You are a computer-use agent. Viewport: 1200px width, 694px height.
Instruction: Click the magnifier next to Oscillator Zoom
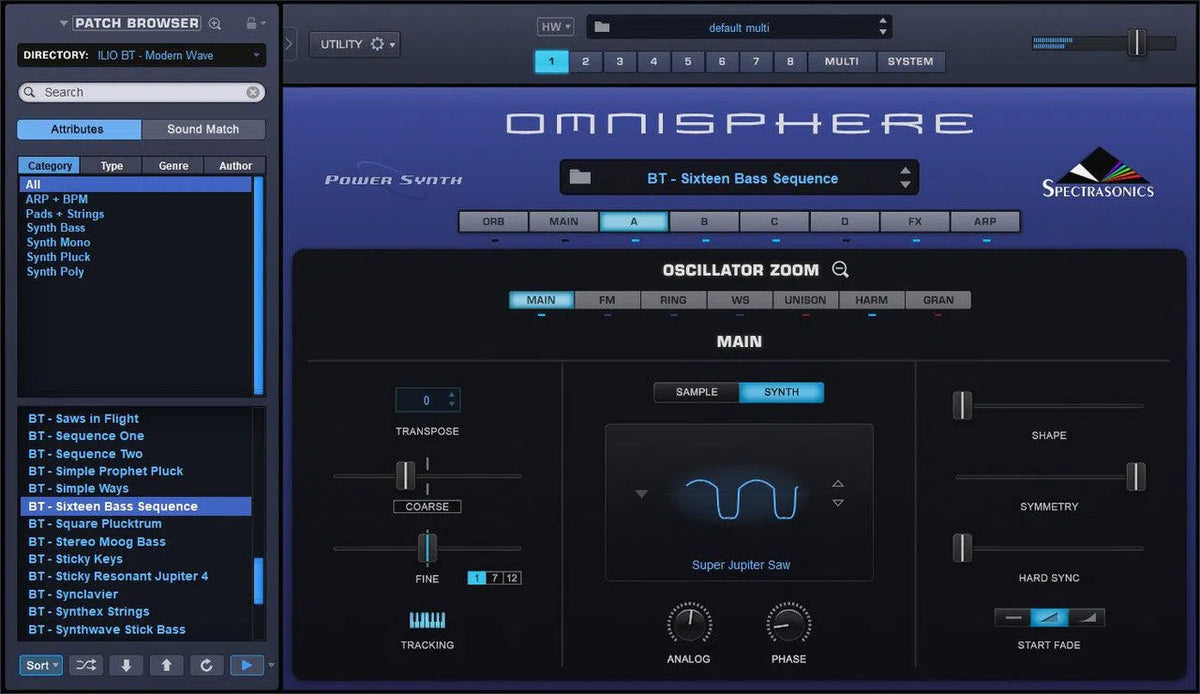tap(840, 269)
